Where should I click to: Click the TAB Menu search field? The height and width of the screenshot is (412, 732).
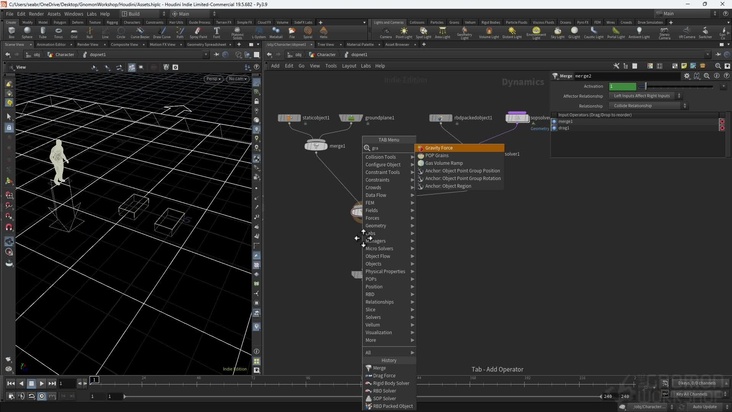(391, 148)
